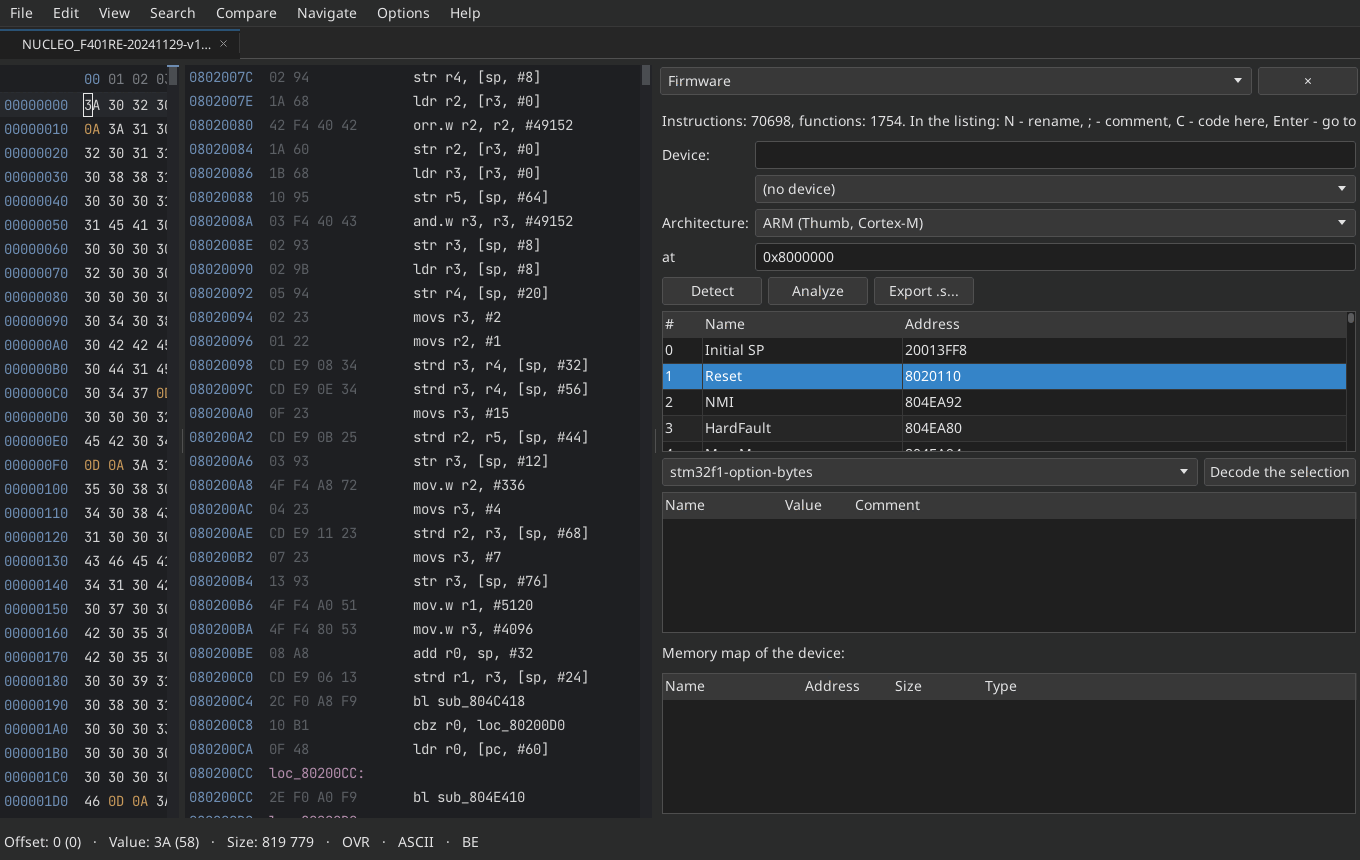
Task: Click the base address field 0x8000000
Action: [1055, 257]
